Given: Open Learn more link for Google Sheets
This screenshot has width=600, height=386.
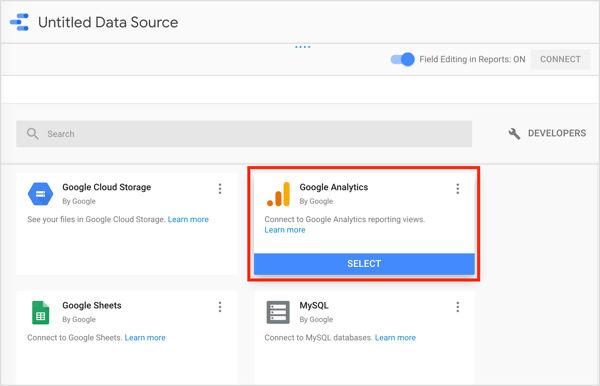Looking at the screenshot, I should coord(145,337).
